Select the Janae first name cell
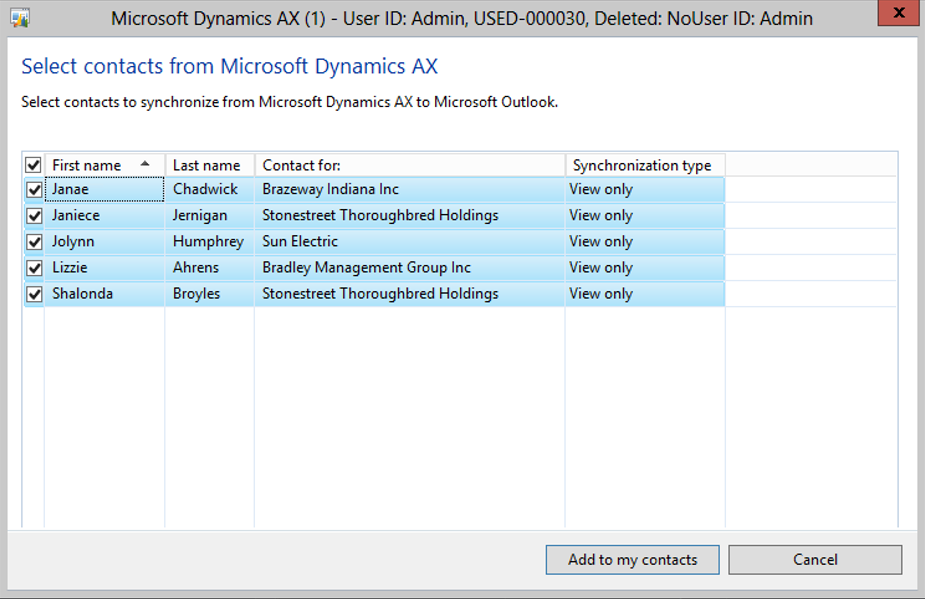 [x=103, y=190]
